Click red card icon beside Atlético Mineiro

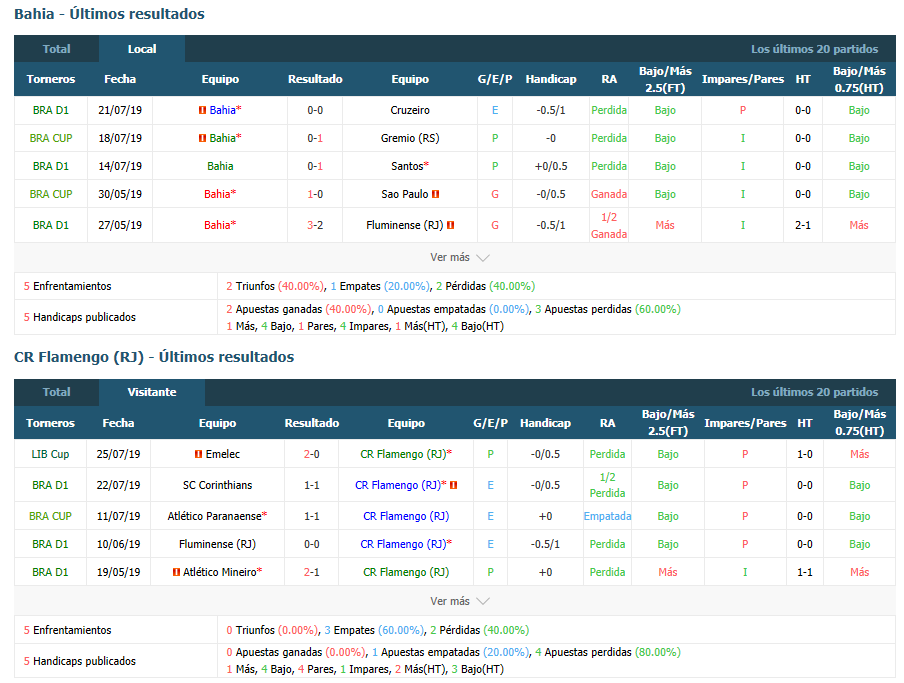click(176, 572)
